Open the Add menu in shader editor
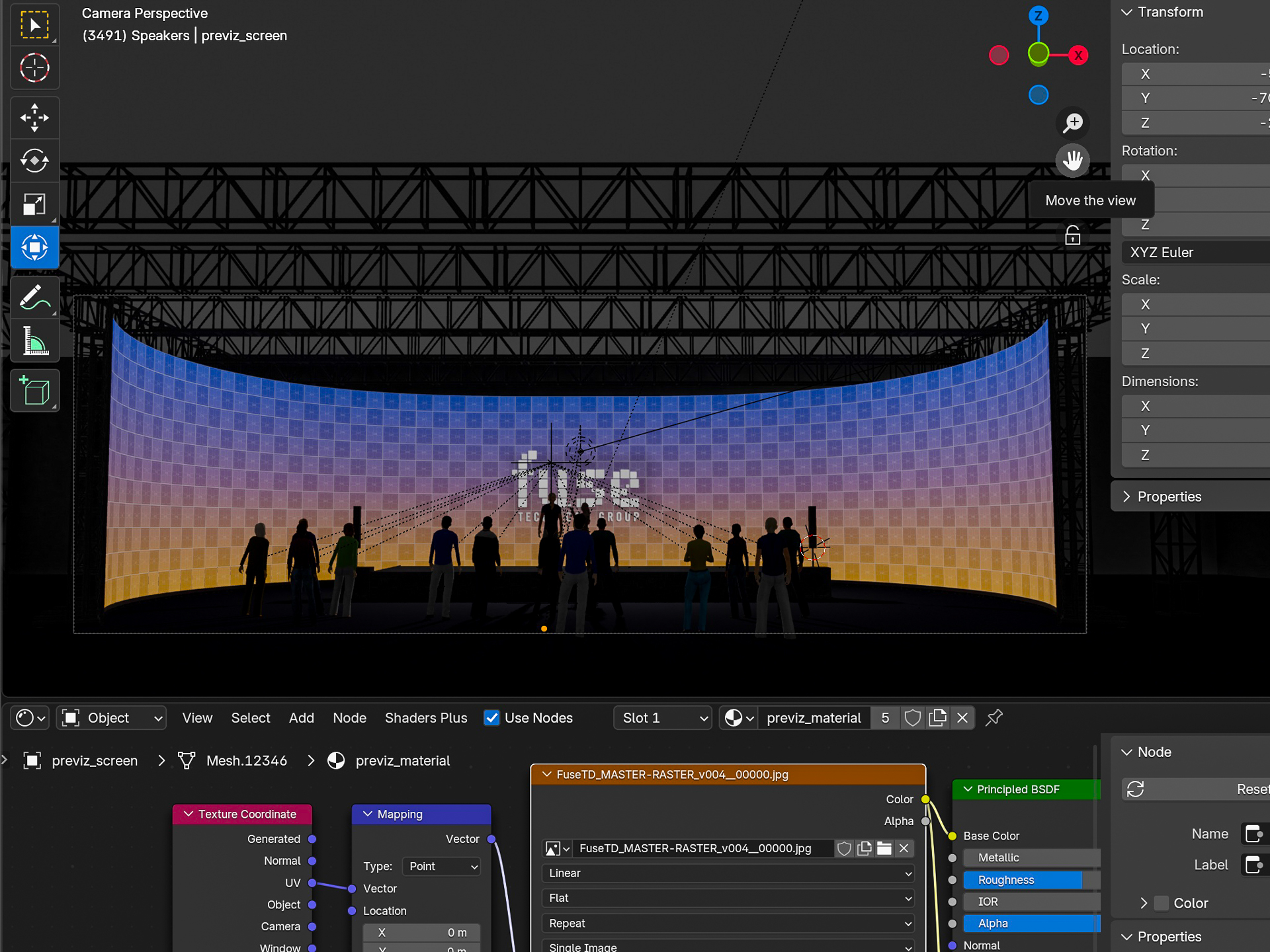 pos(302,718)
